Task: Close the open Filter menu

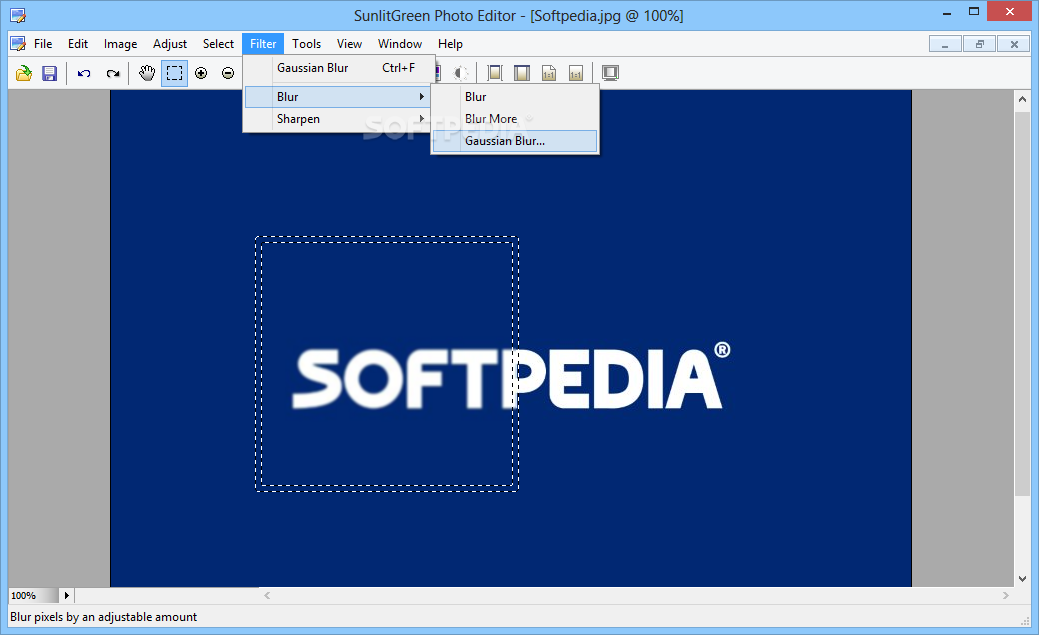Action: (x=263, y=44)
